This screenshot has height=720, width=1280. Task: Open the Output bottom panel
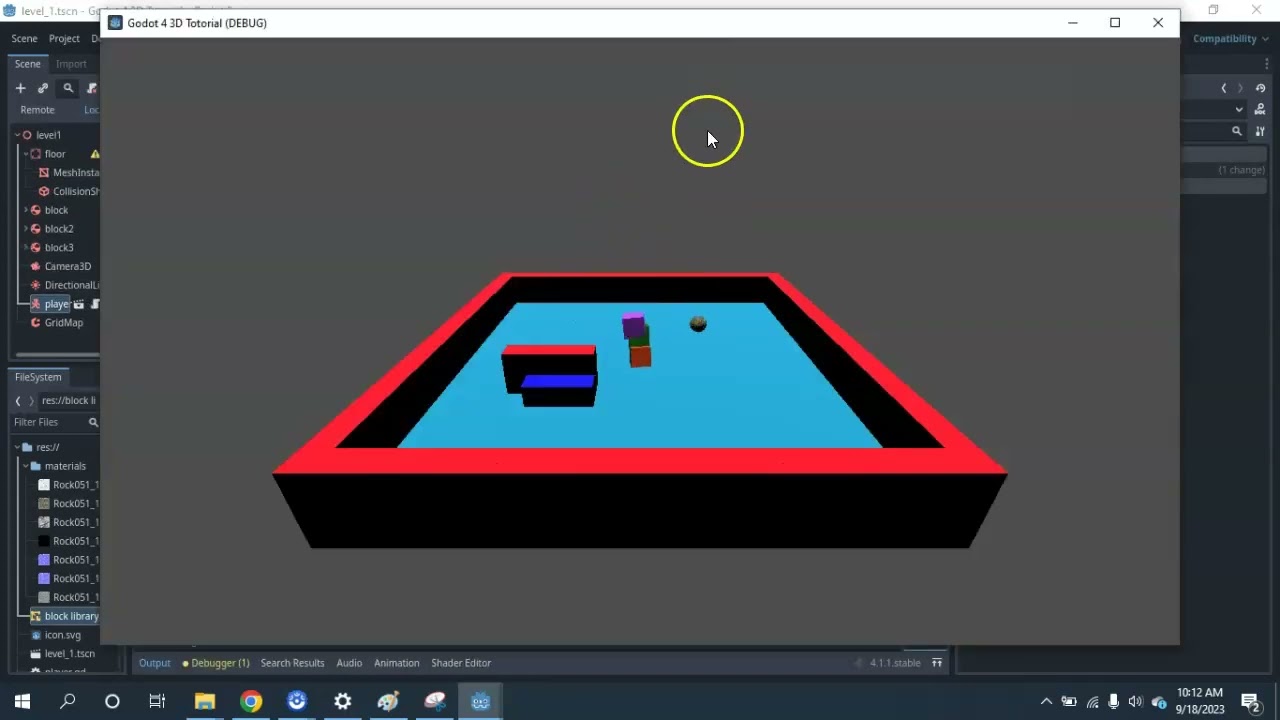pyautogui.click(x=154, y=663)
